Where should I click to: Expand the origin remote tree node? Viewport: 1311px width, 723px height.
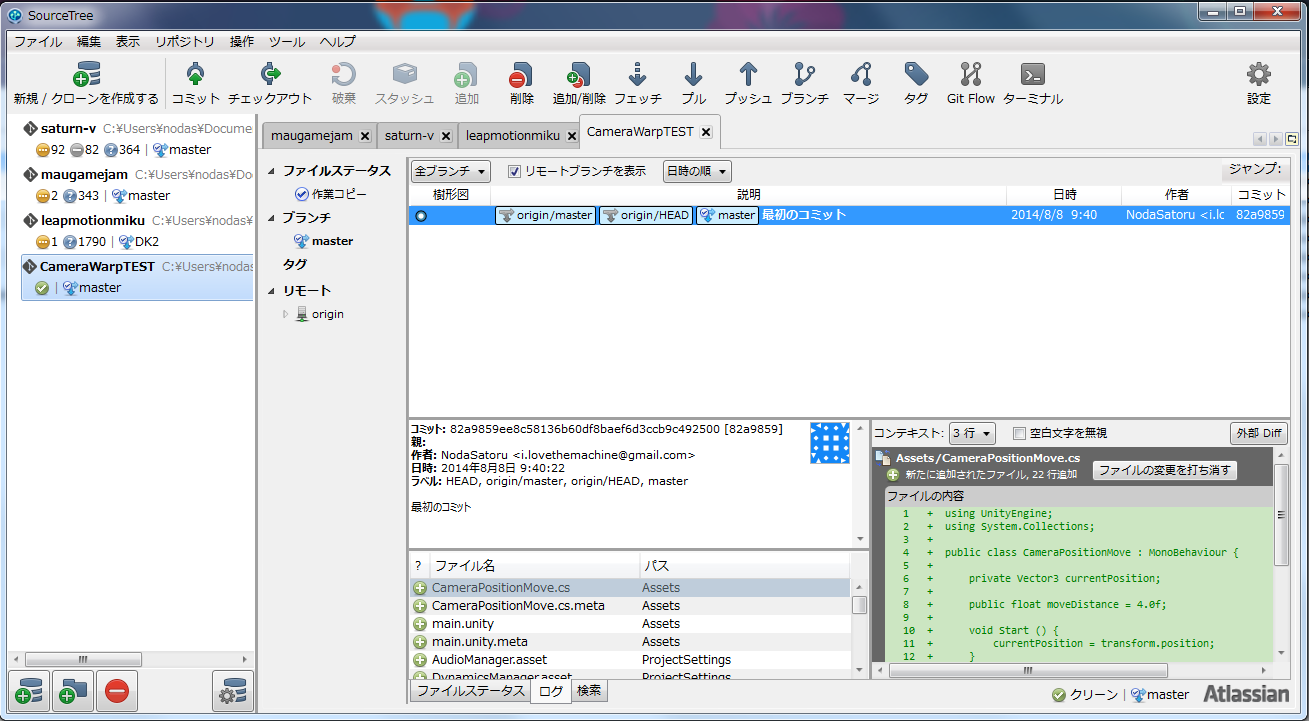286,314
